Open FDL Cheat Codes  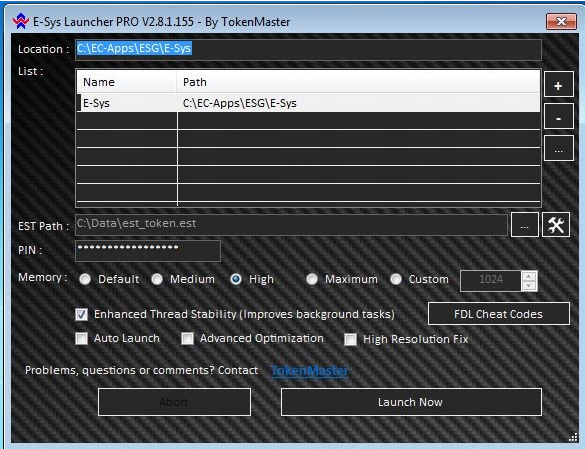pos(498,314)
